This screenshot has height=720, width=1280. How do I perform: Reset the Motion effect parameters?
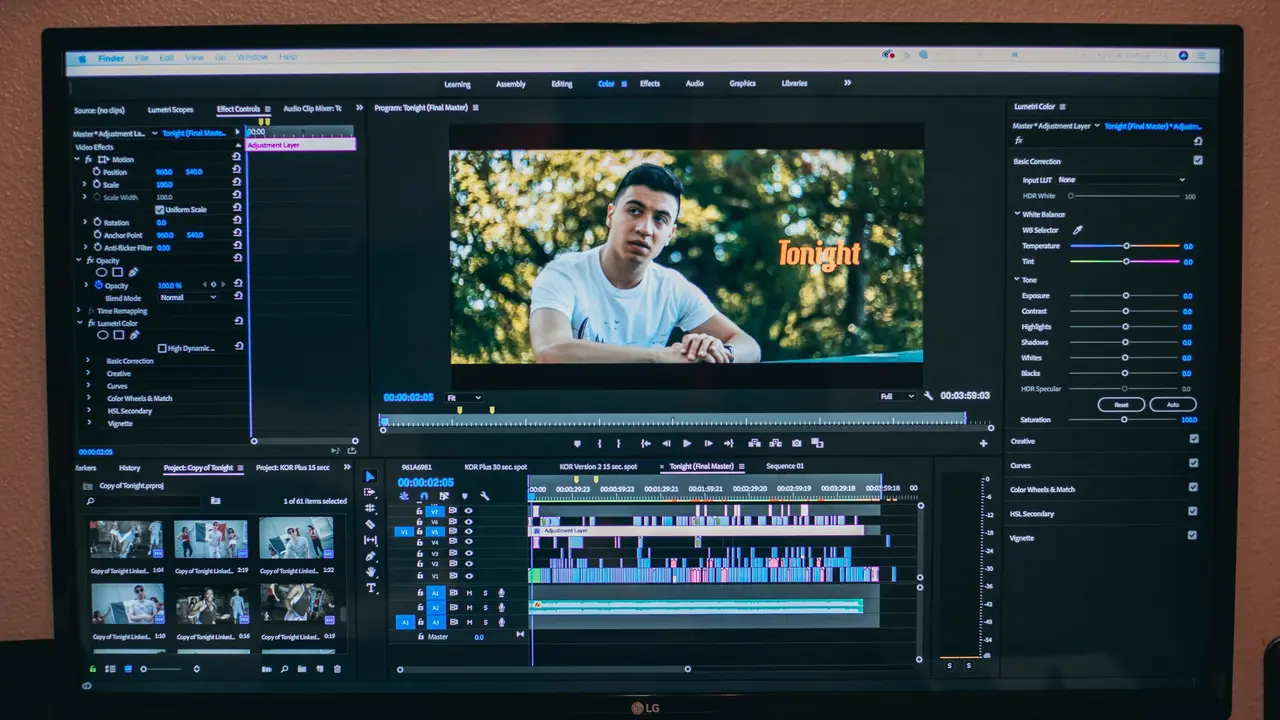238,158
